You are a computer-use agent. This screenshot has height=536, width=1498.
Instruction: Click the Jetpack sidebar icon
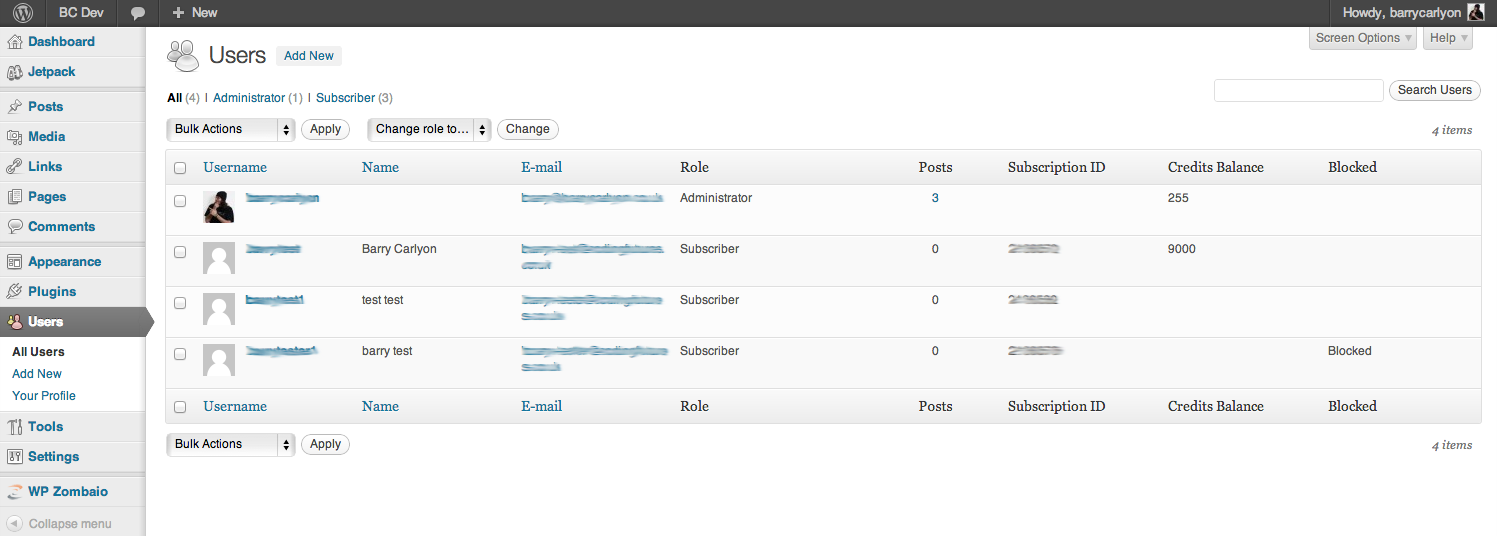click(14, 72)
